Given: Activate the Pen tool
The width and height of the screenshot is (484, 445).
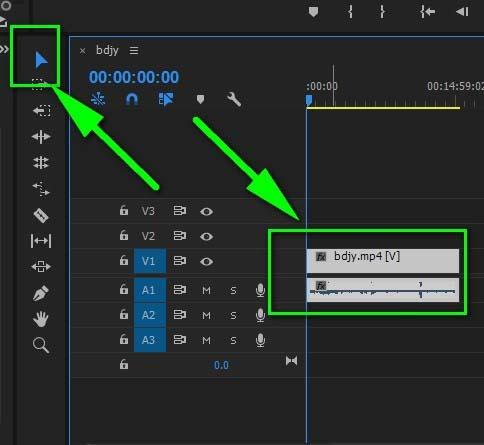Looking at the screenshot, I should 41,293.
